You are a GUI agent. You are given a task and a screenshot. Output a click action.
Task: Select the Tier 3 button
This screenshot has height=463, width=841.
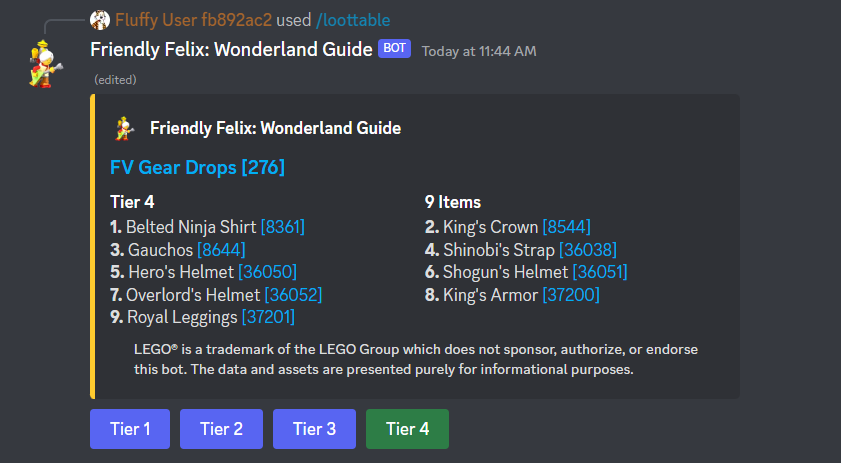pos(314,429)
